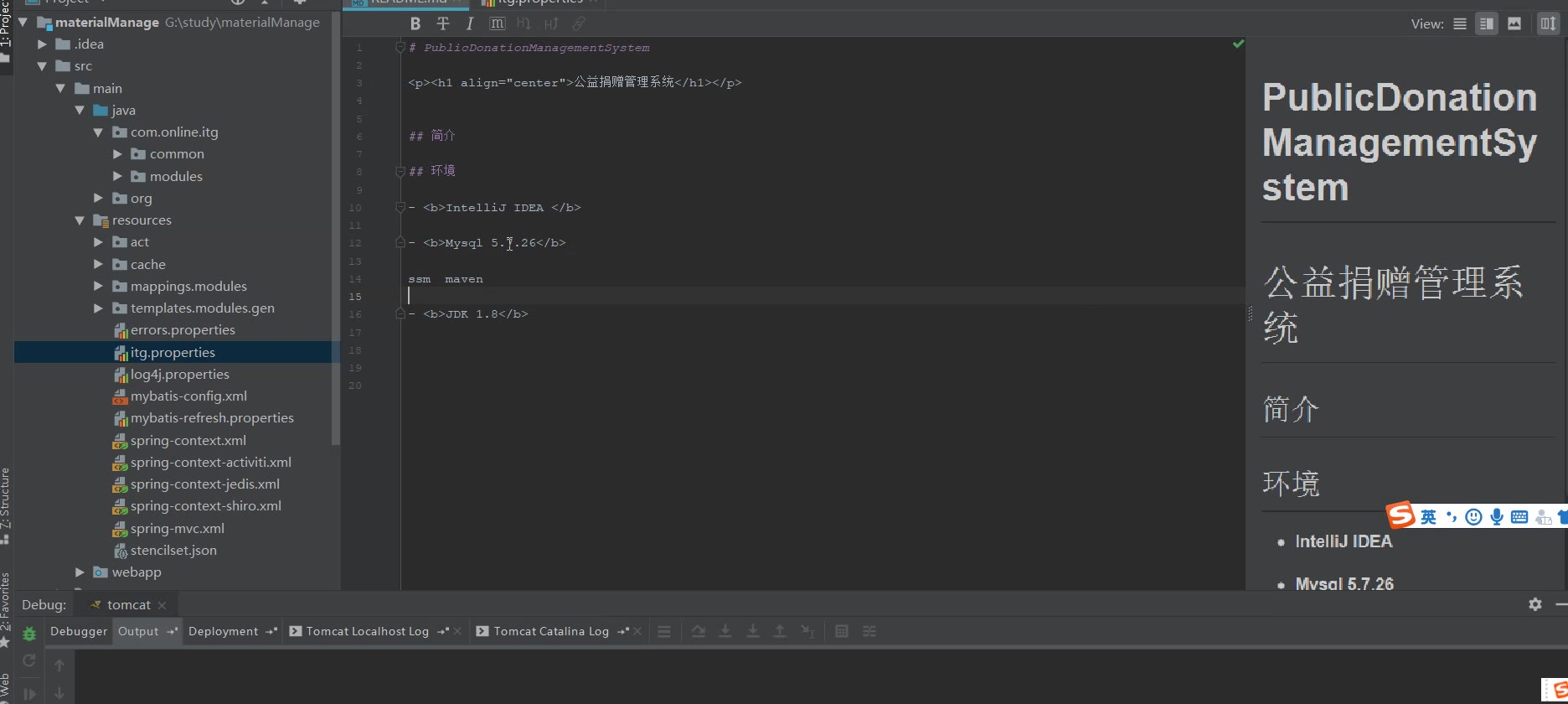This screenshot has width=1568, height=704.
Task: Open the Tomcat Catalina Log tab
Action: (550, 631)
